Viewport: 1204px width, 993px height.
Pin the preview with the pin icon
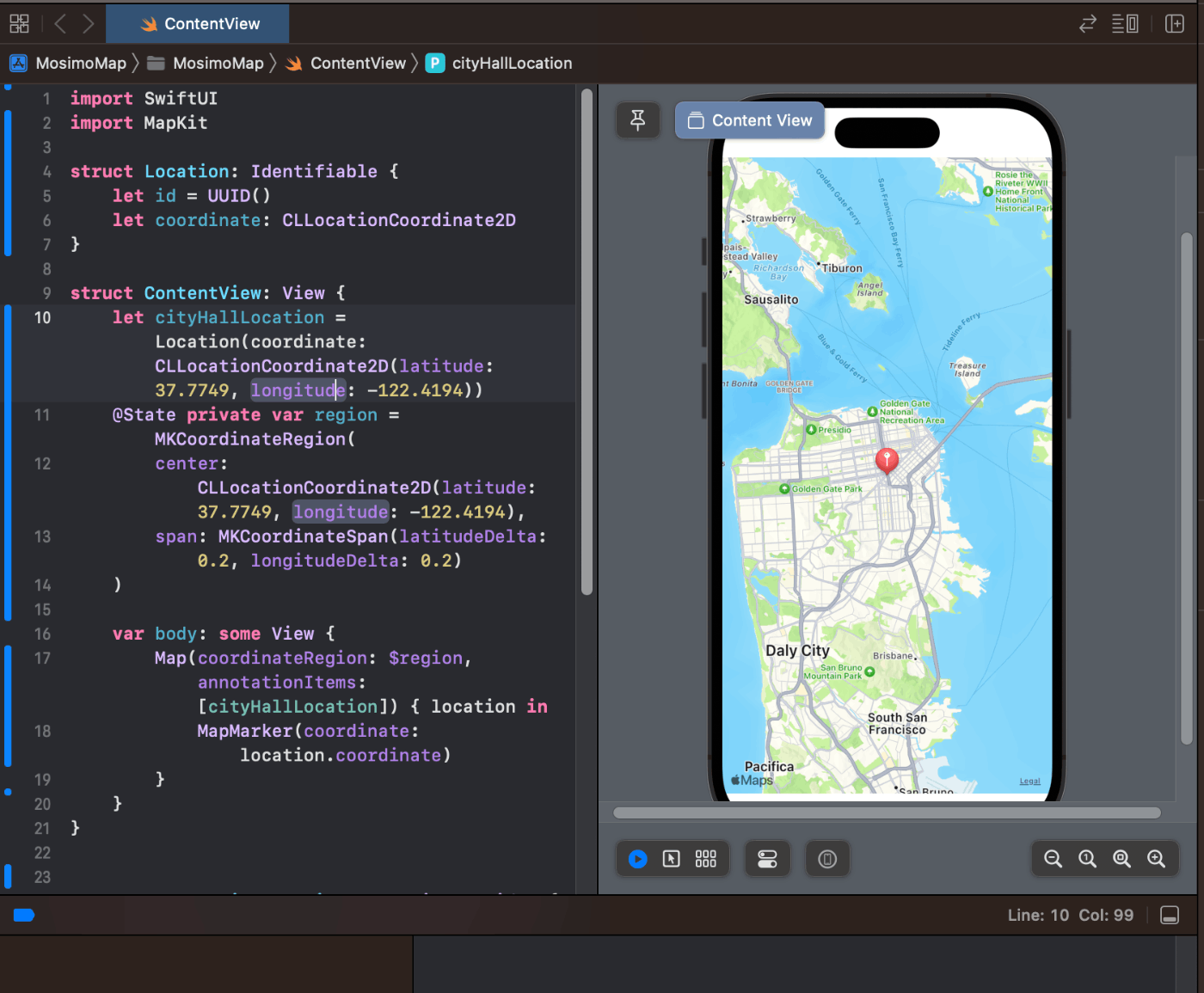[x=637, y=120]
